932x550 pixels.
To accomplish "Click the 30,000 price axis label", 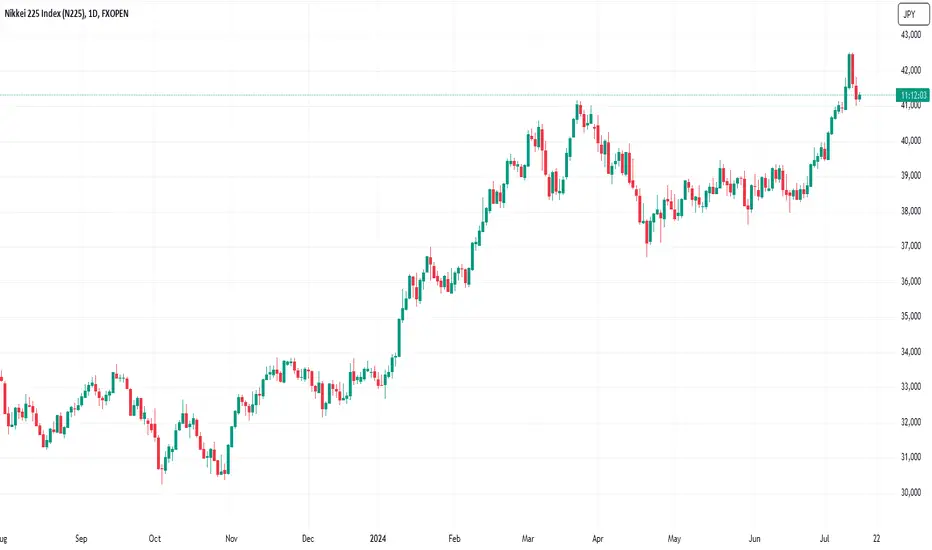I will [x=911, y=492].
